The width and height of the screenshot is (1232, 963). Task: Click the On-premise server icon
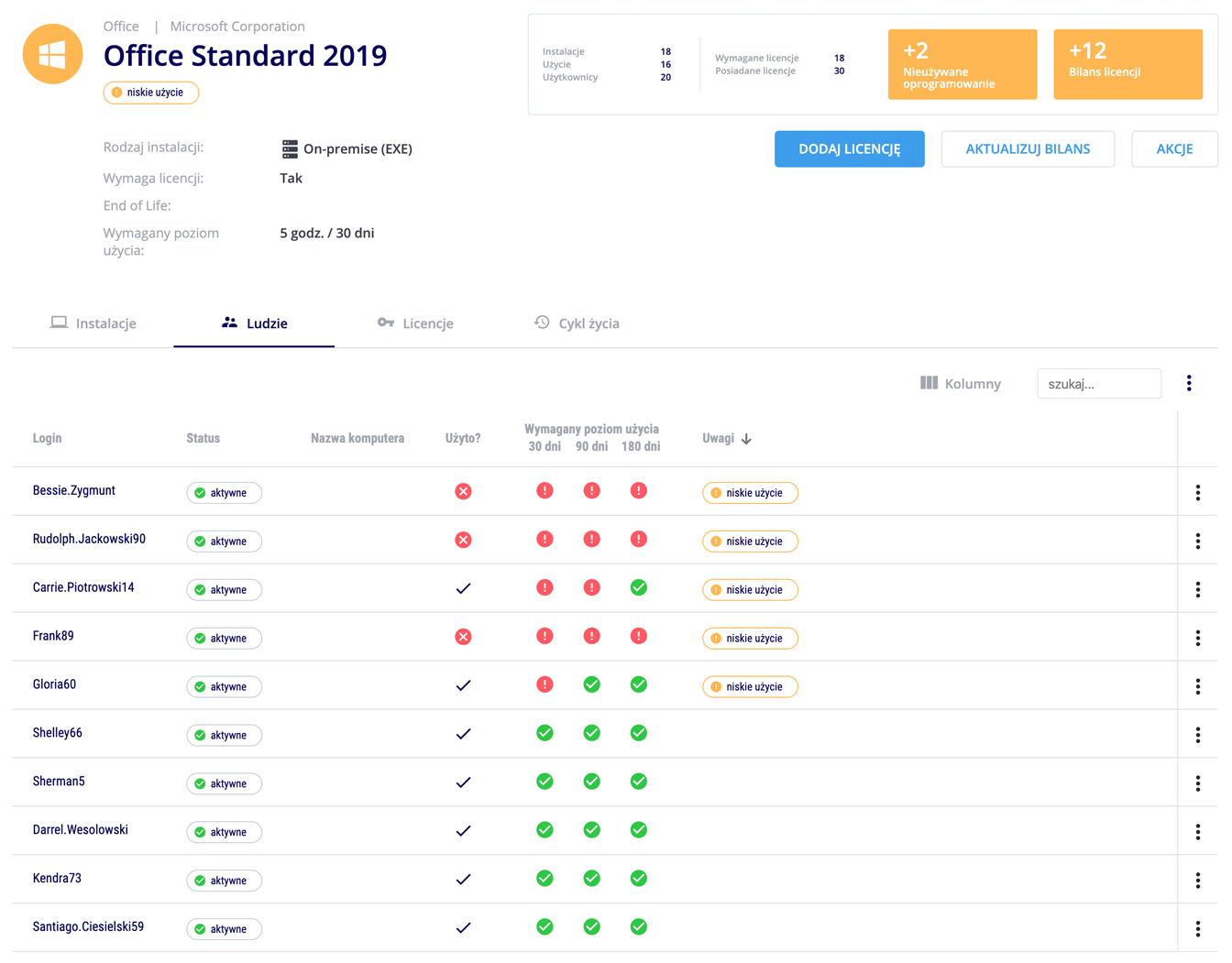[290, 148]
